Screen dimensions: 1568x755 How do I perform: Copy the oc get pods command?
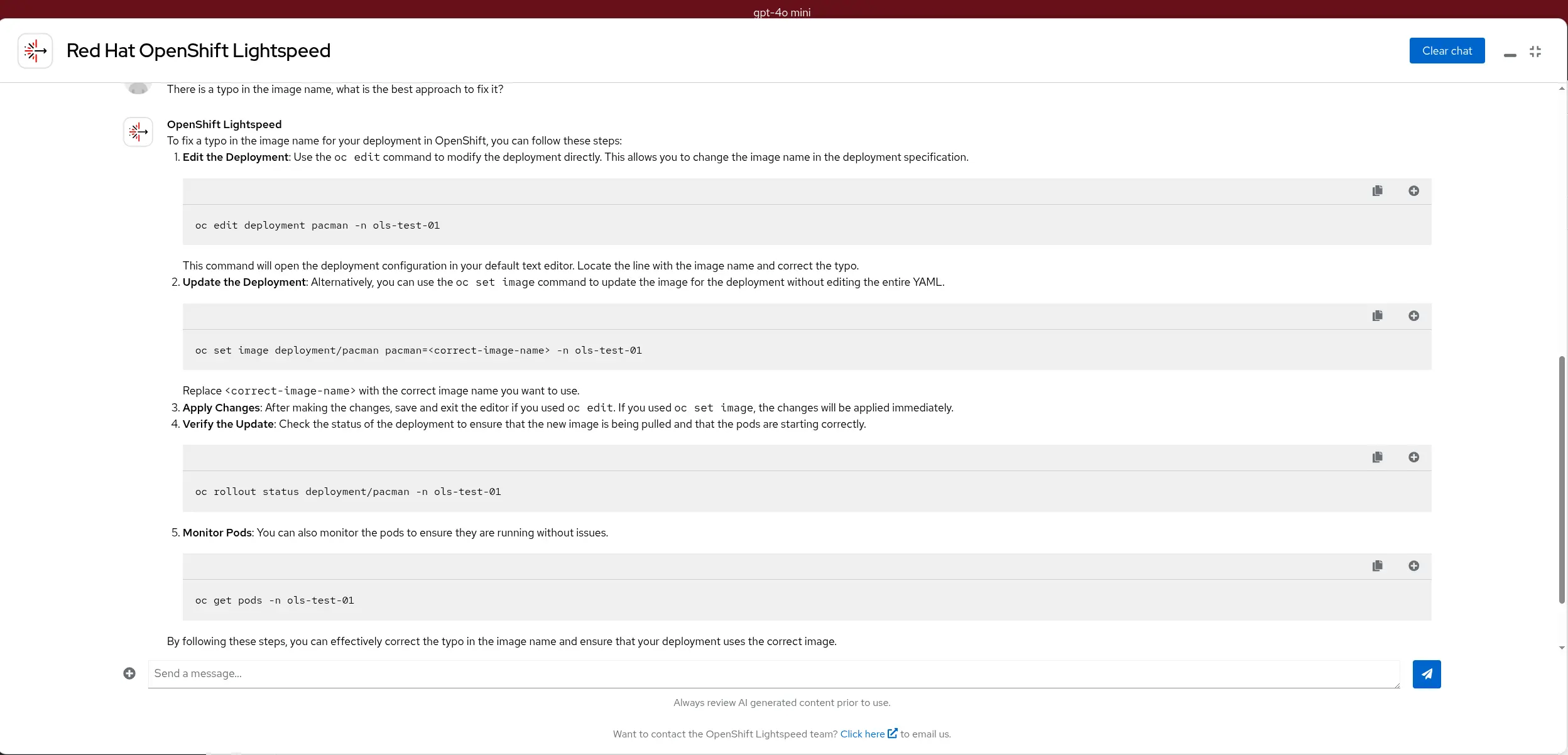click(1378, 566)
